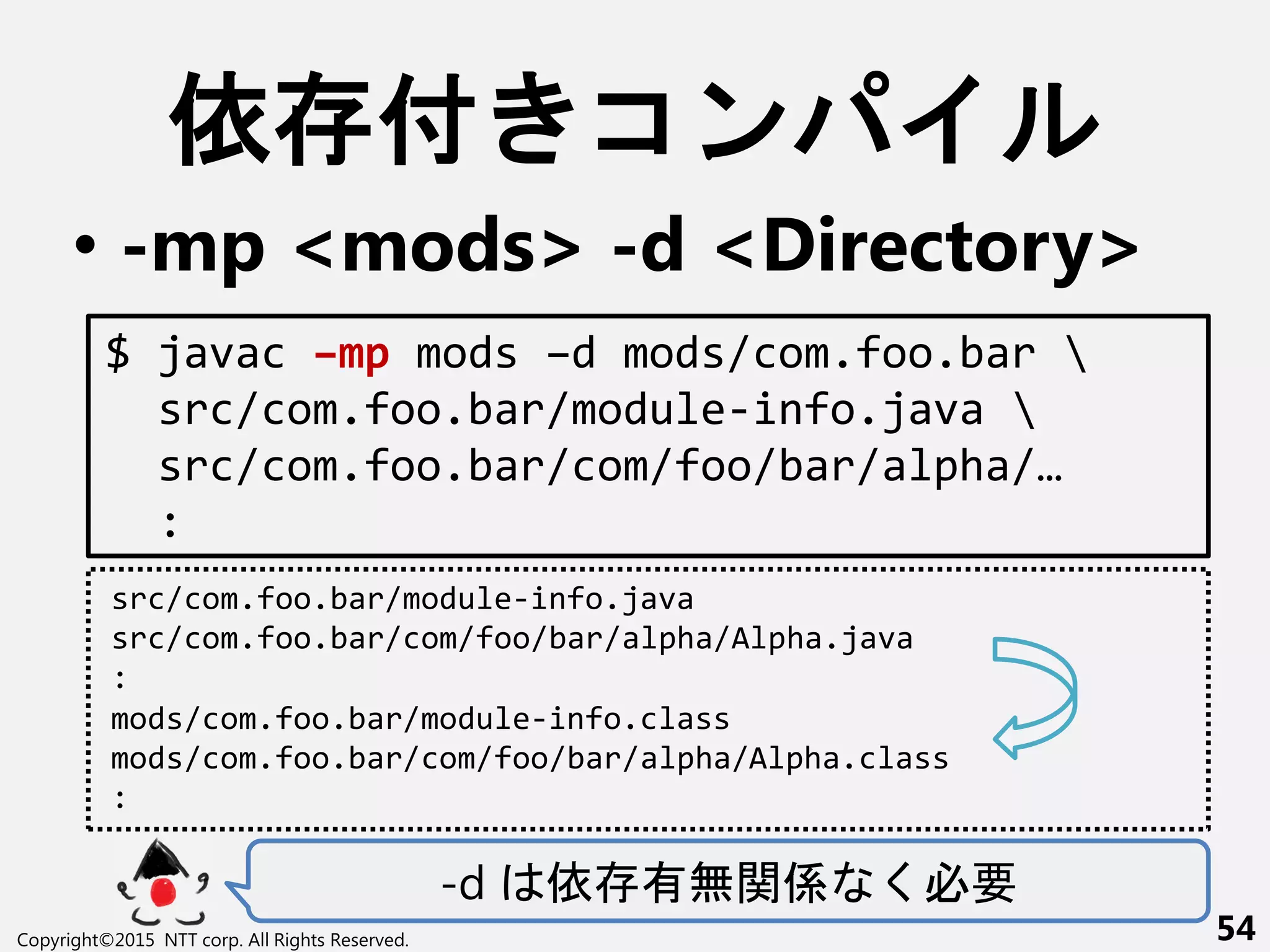Click listing row src/com.foo.bar/com/foo/bar/alpha/Alpha.java
The width and height of the screenshot is (1270, 952).
coord(512,639)
